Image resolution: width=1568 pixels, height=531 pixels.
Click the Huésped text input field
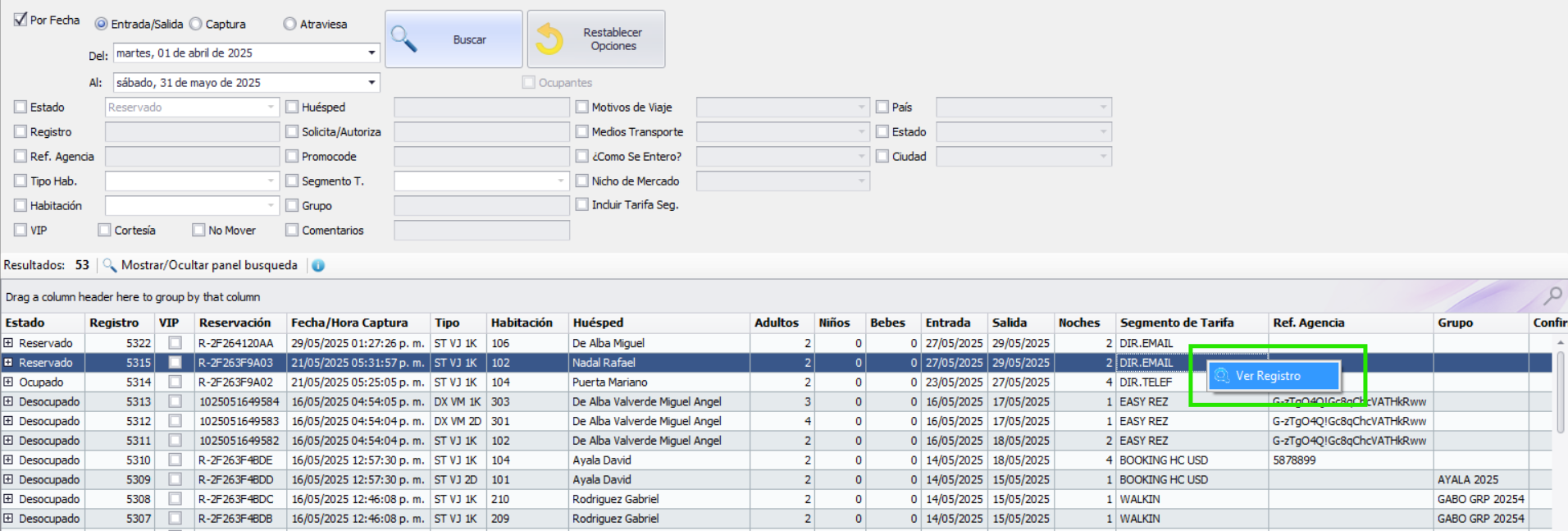pyautogui.click(x=481, y=107)
